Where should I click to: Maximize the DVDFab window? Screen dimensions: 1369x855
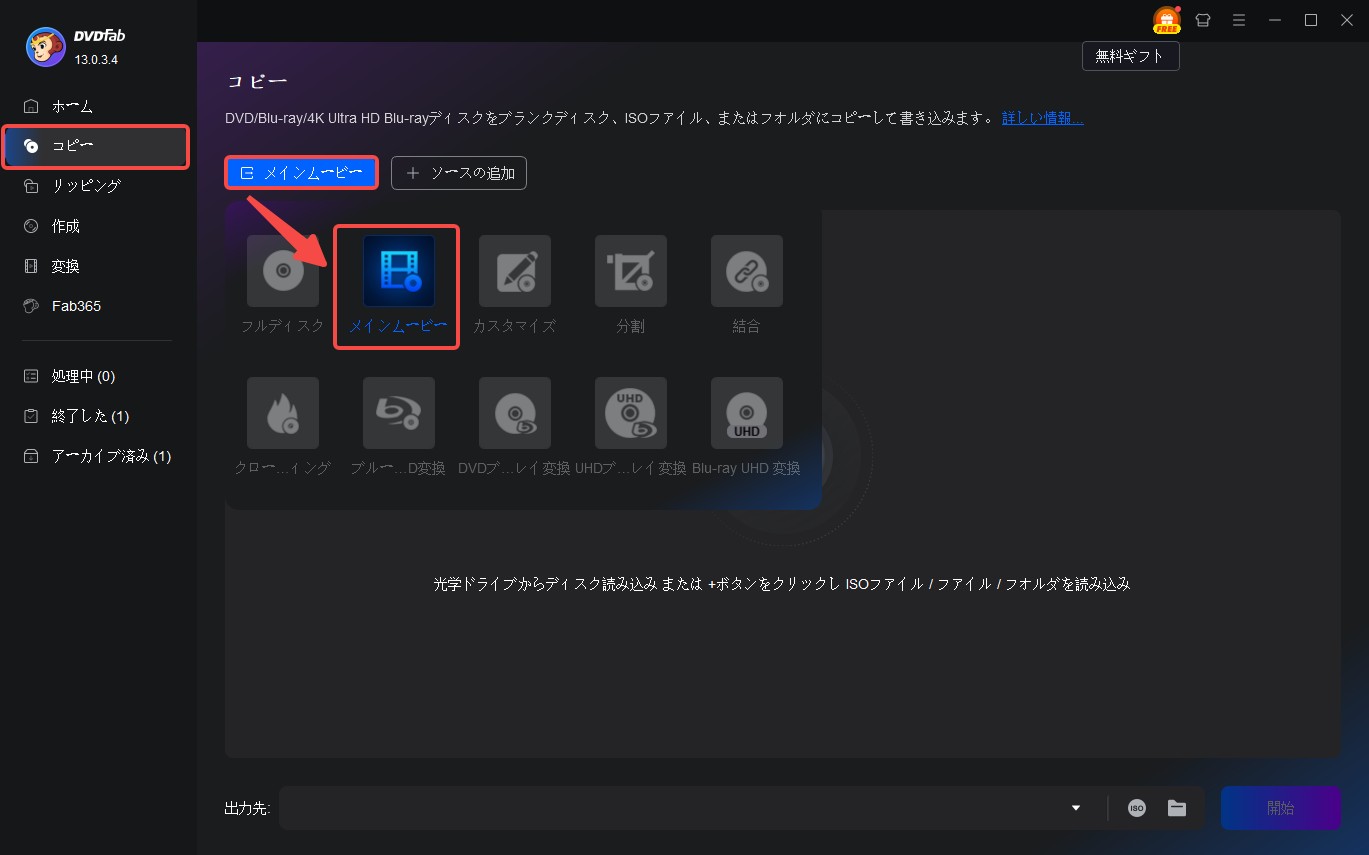coord(1311,20)
